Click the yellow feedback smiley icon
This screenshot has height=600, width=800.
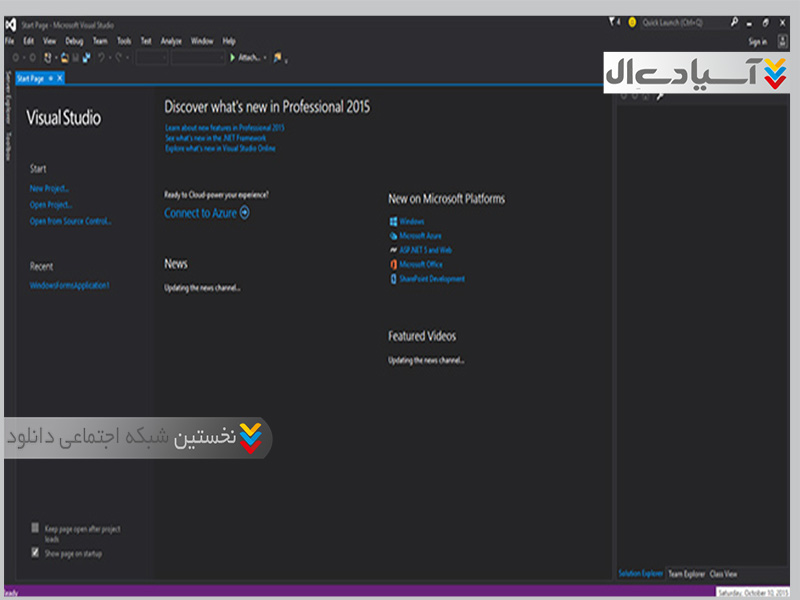[x=632, y=21]
